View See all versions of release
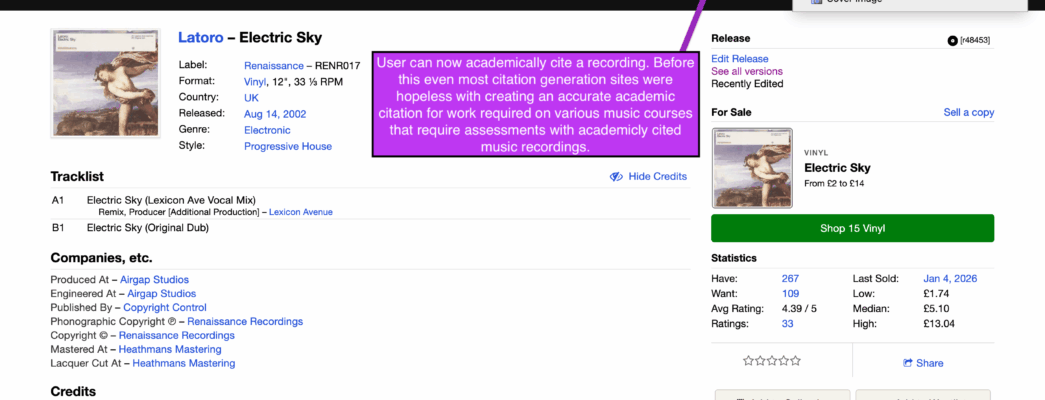This screenshot has height=400, width=1045. pos(746,72)
